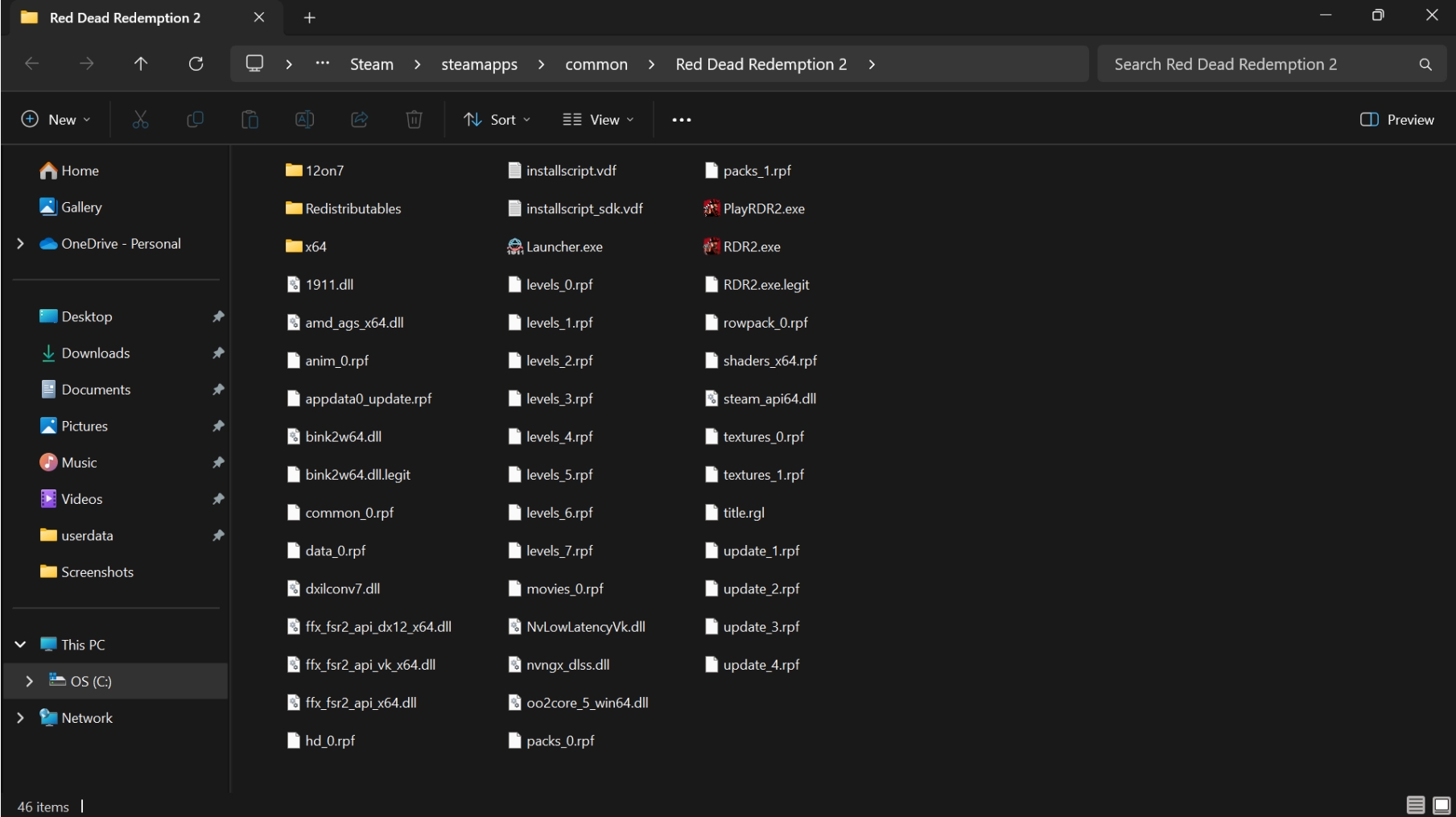Open the 12on7 folder

tap(315, 171)
